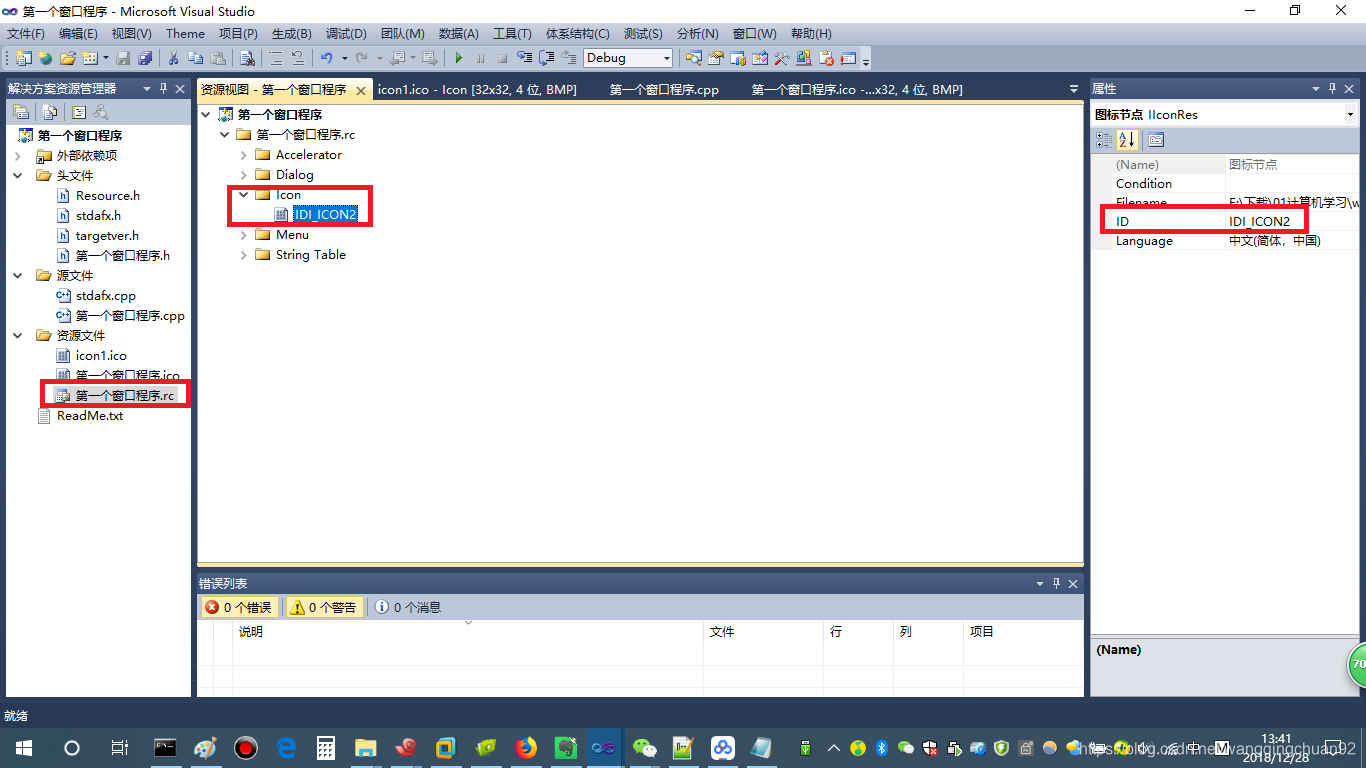Click the Save All toolbar icon
This screenshot has height=768, width=1366.
[145, 58]
